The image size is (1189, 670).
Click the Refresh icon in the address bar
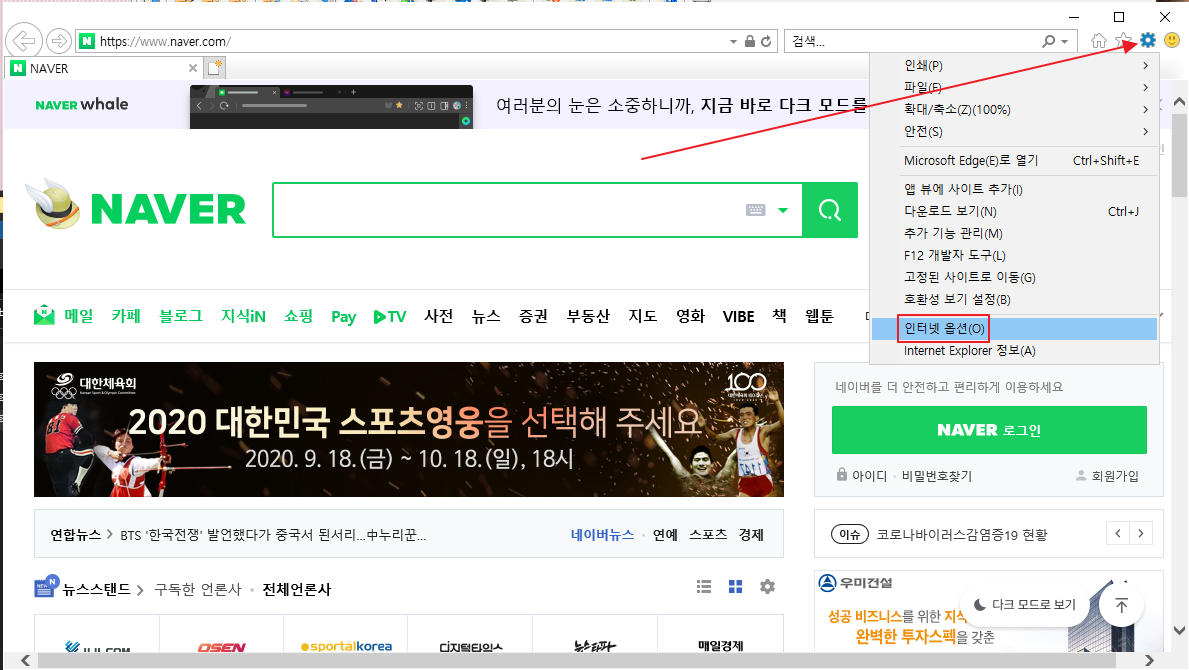(766, 41)
